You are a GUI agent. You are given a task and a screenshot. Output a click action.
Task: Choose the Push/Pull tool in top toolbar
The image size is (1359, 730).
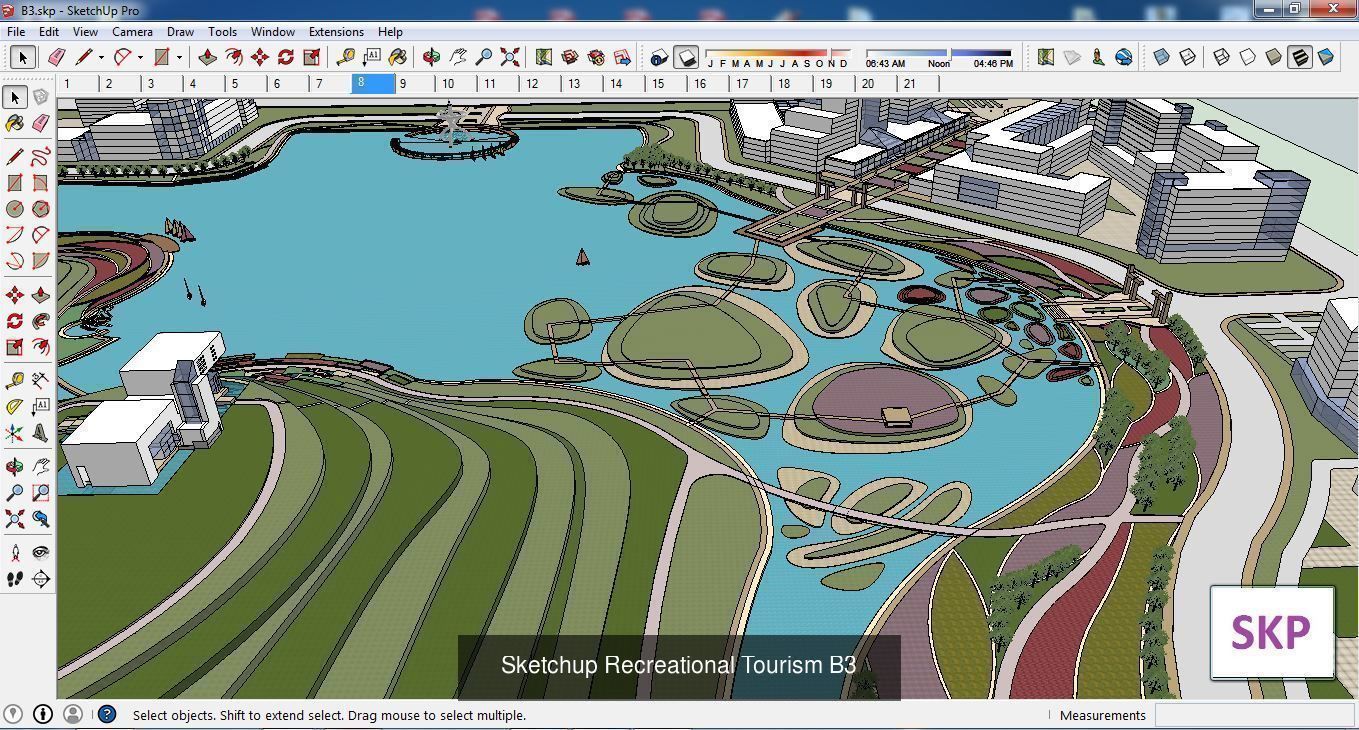207,57
